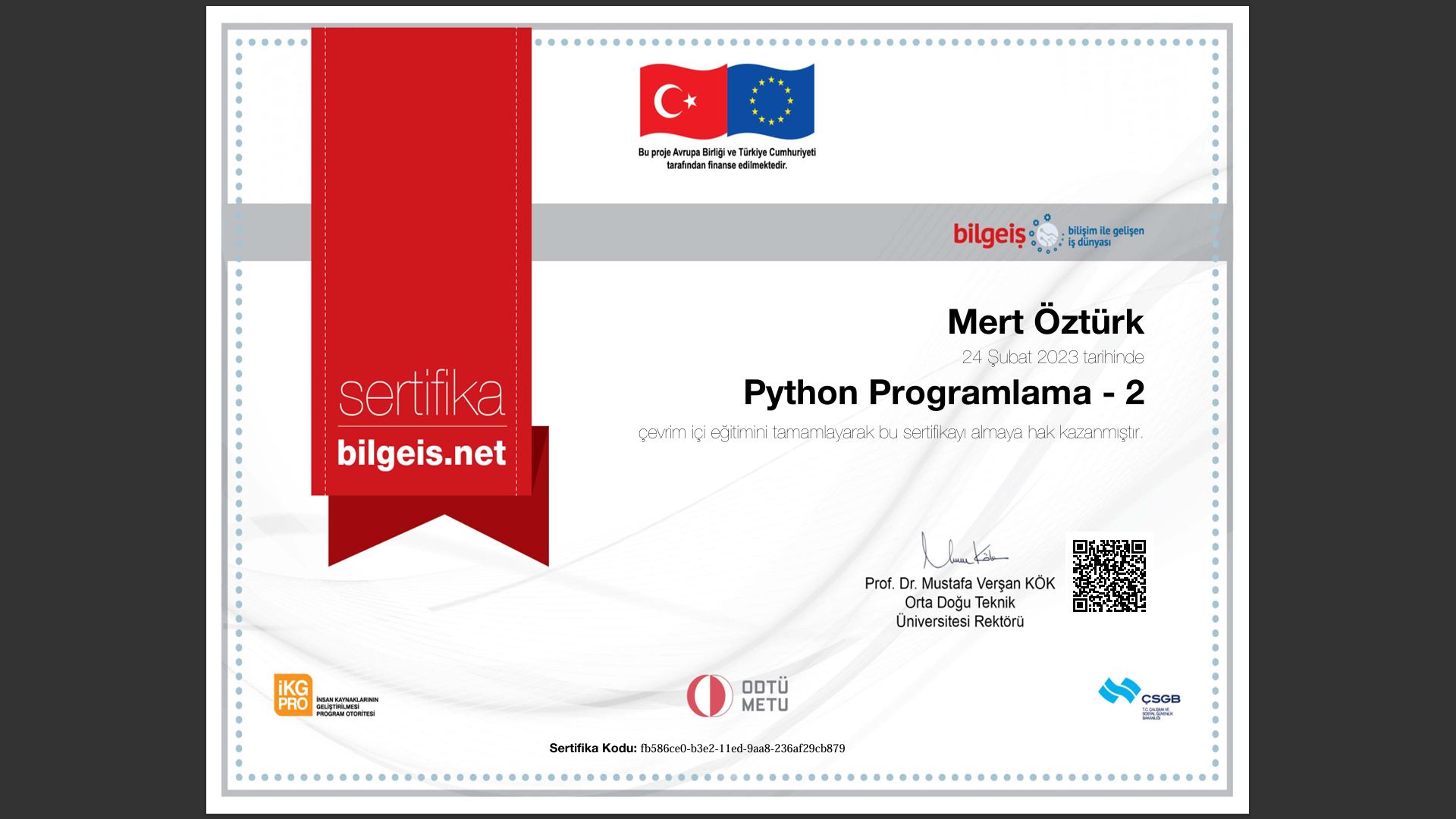The width and height of the screenshot is (1456, 819).
Task: Click the EU funding caption under flags
Action: coord(726,158)
